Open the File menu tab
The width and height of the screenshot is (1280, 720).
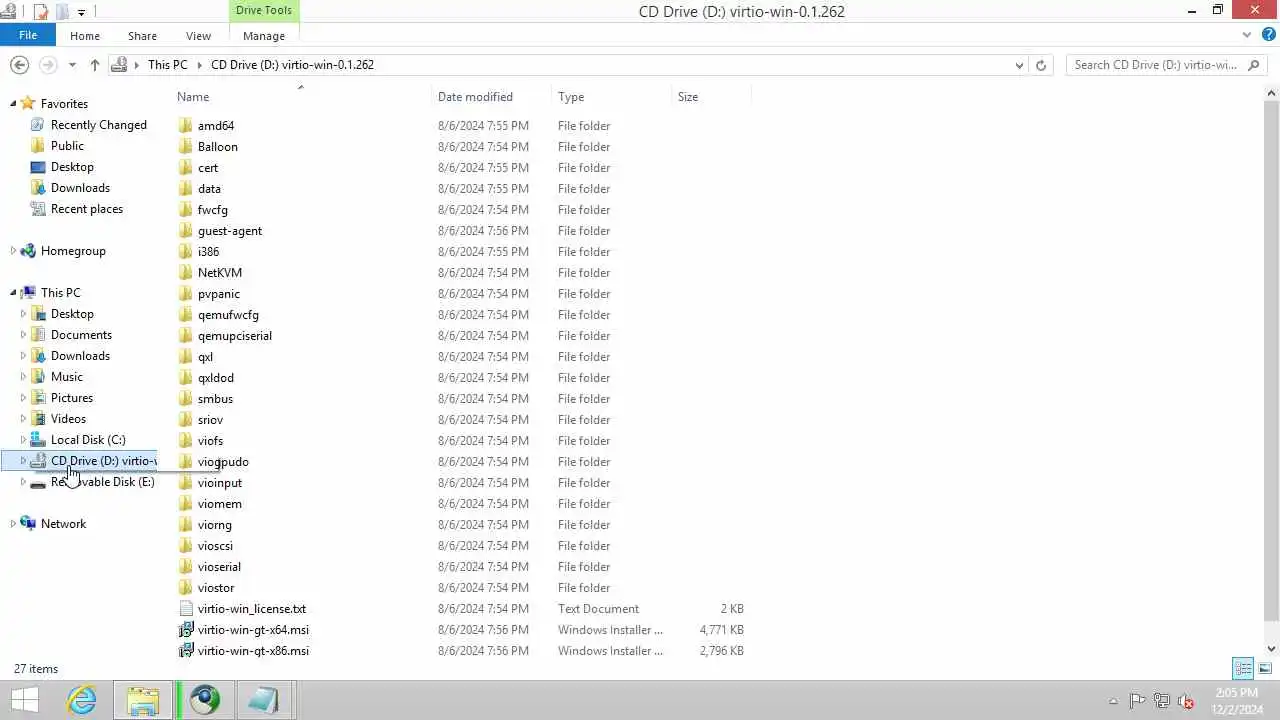(28, 35)
